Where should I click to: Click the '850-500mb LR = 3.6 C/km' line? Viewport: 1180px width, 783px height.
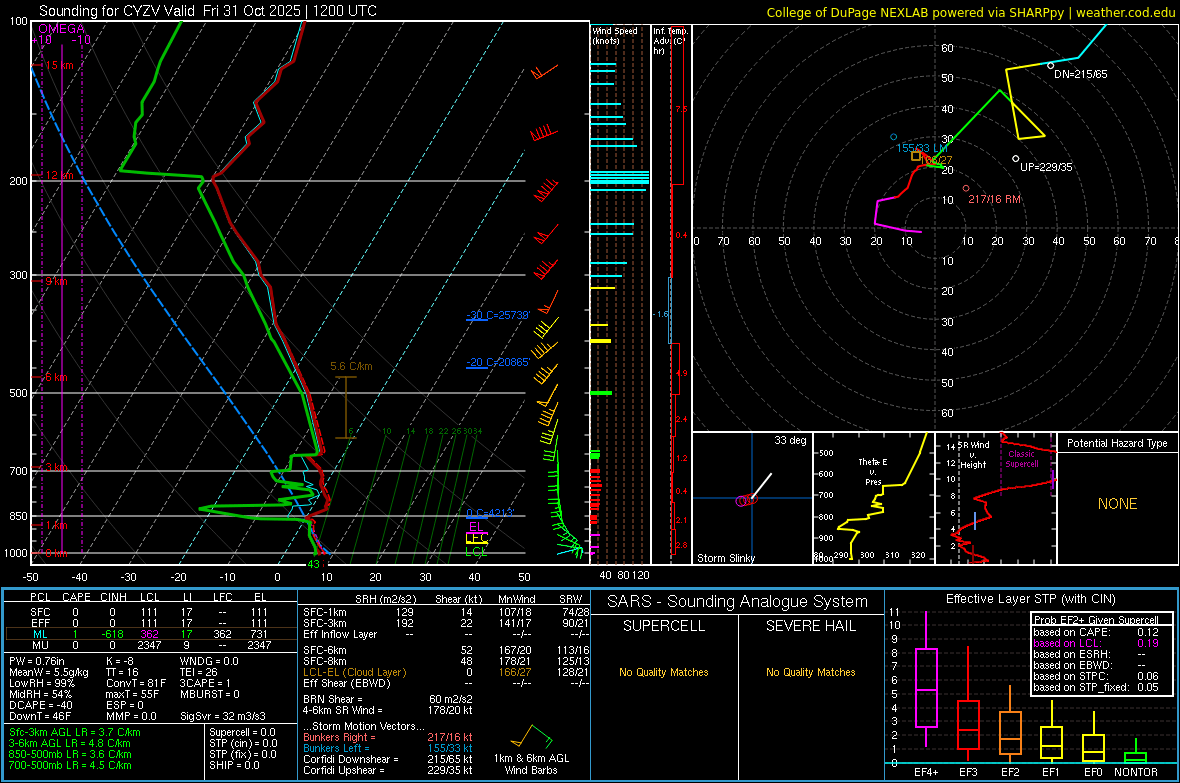click(x=70, y=754)
